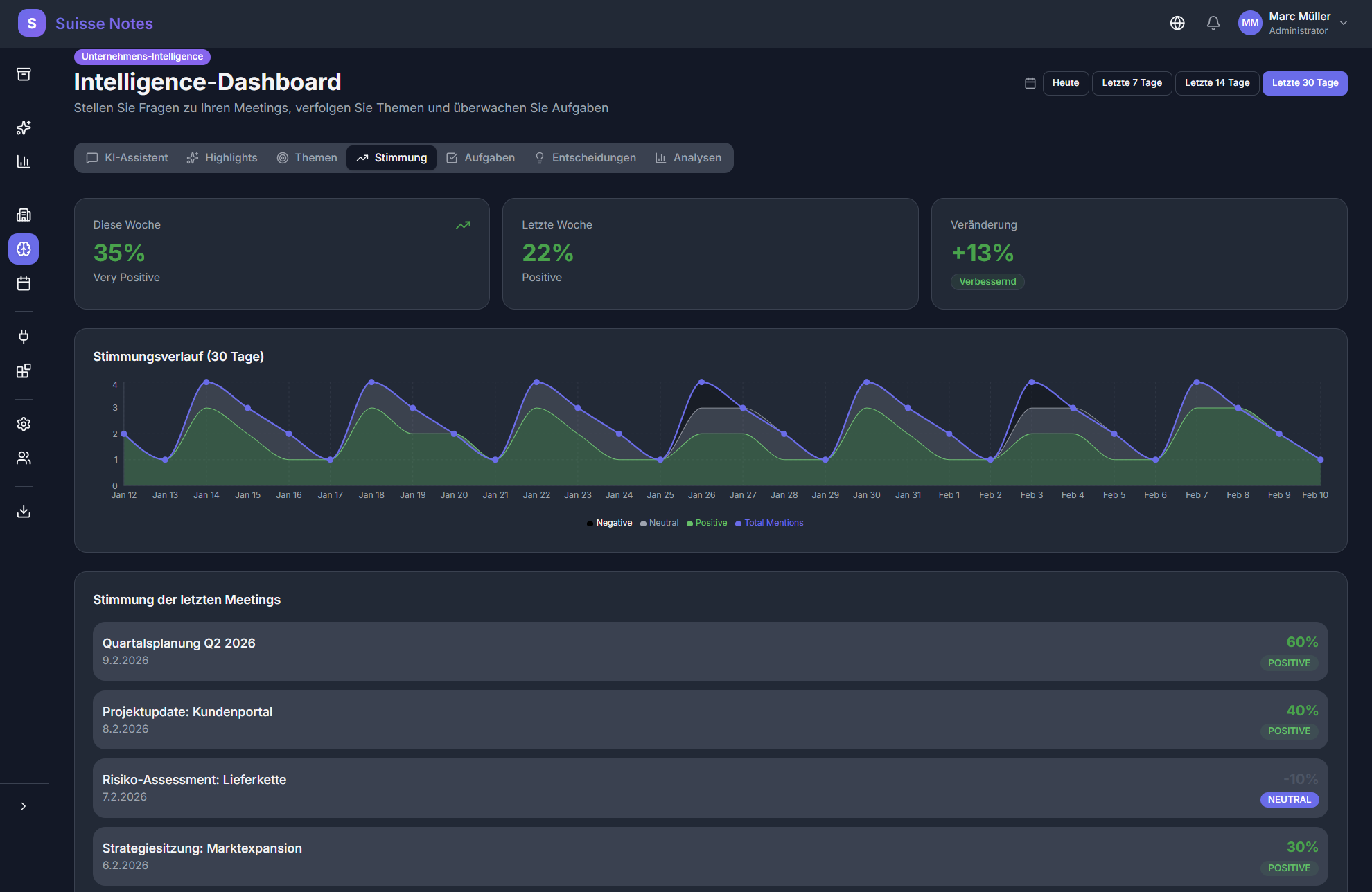Select the bar chart analytics icon in sidebar
Image resolution: width=1372 pixels, height=892 pixels.
pos(23,161)
